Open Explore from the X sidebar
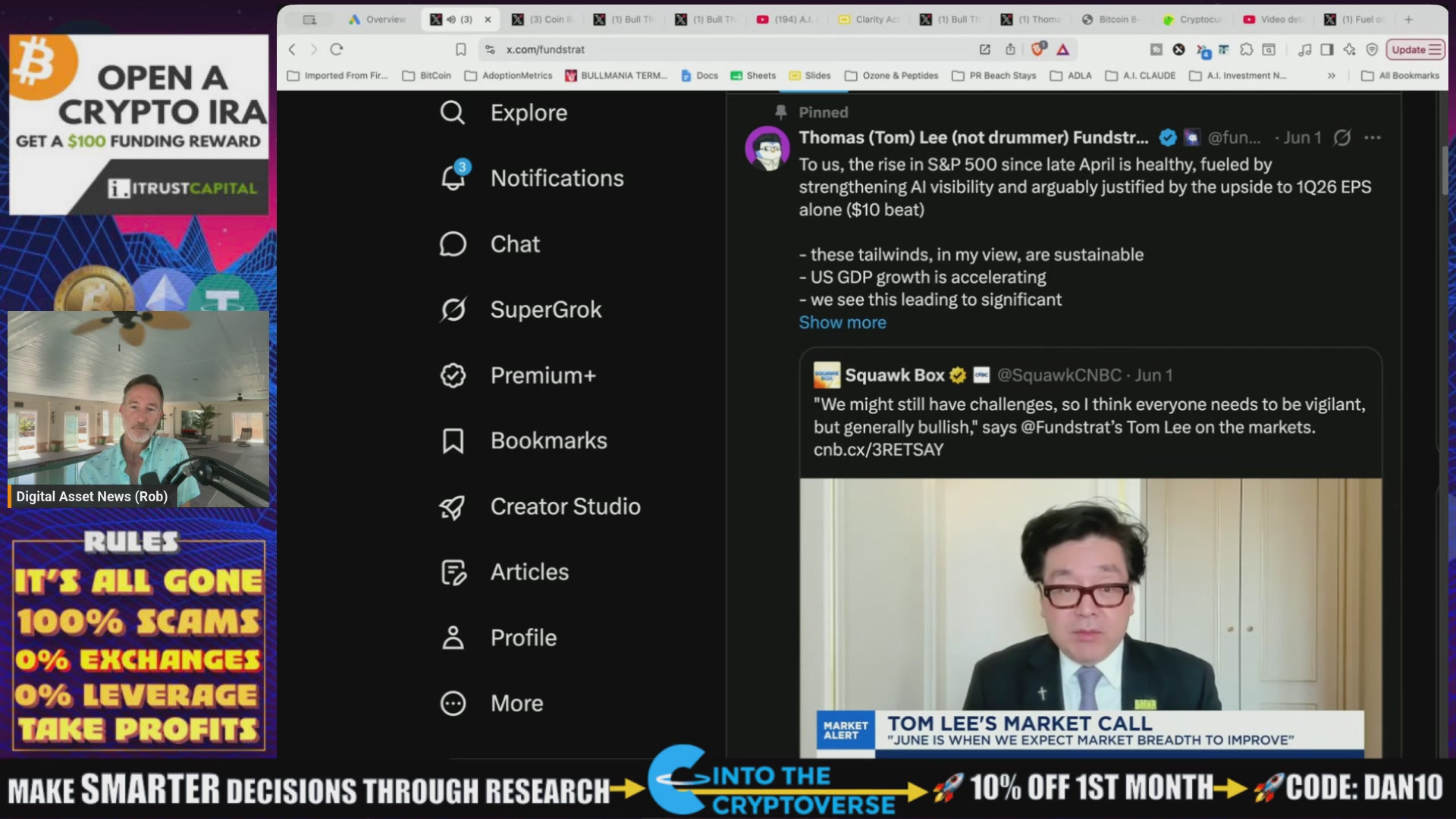Screen dimensions: 1456x819 [x=504, y=113]
